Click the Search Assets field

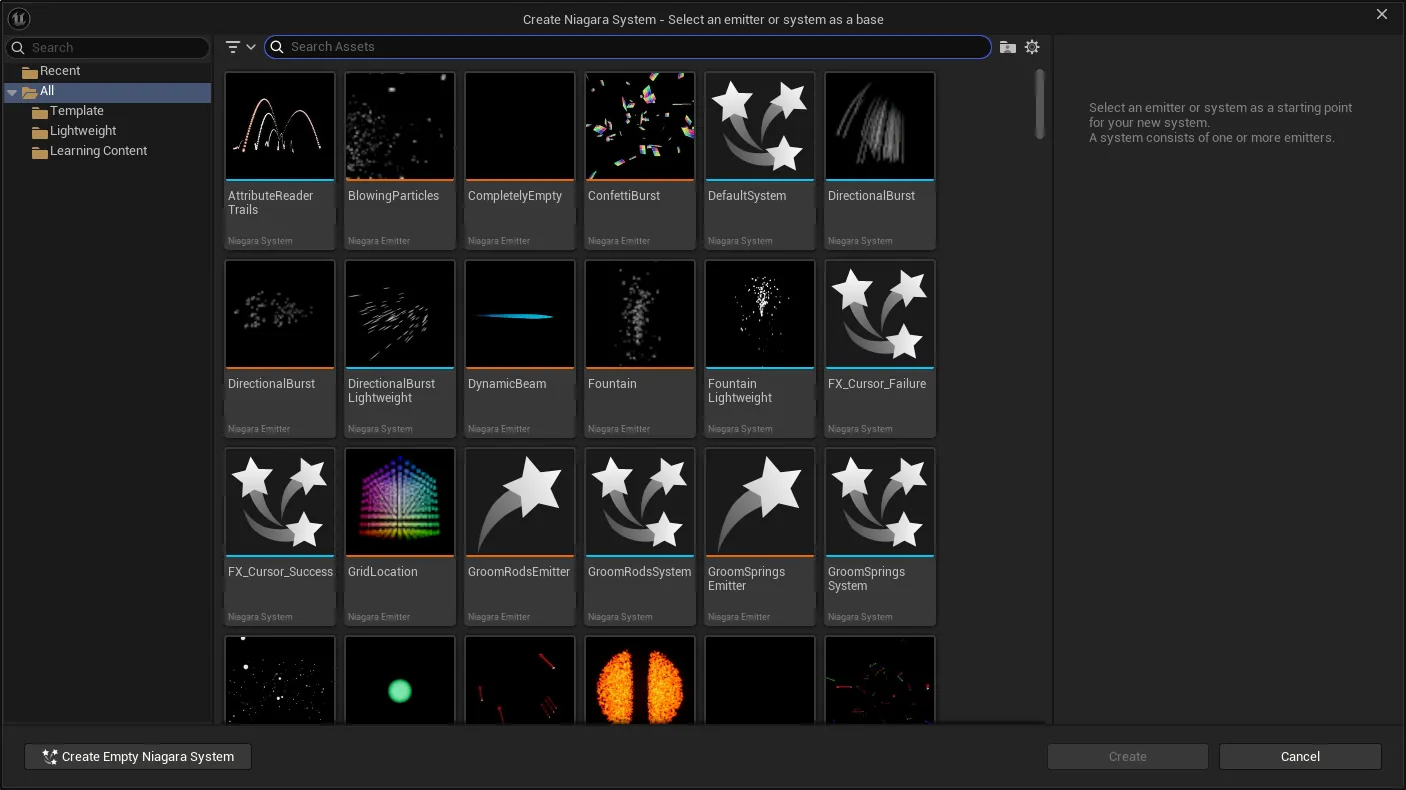pyautogui.click(x=628, y=47)
